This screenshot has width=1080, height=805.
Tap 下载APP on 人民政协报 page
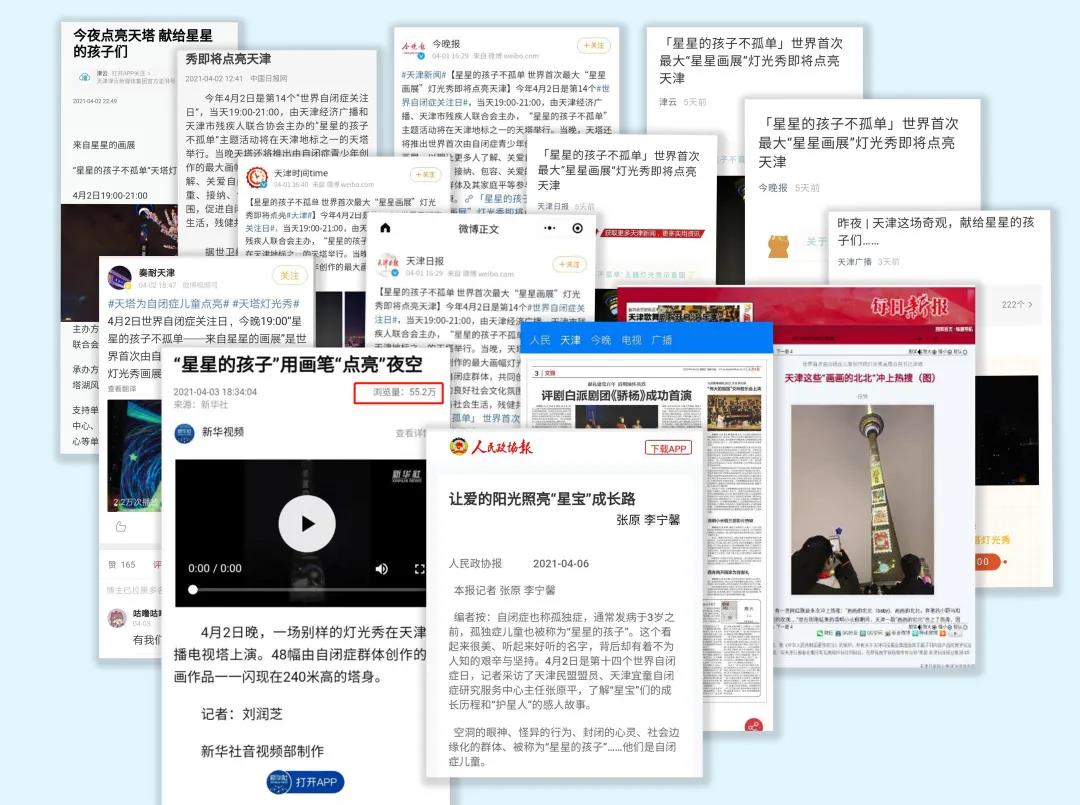(x=668, y=448)
